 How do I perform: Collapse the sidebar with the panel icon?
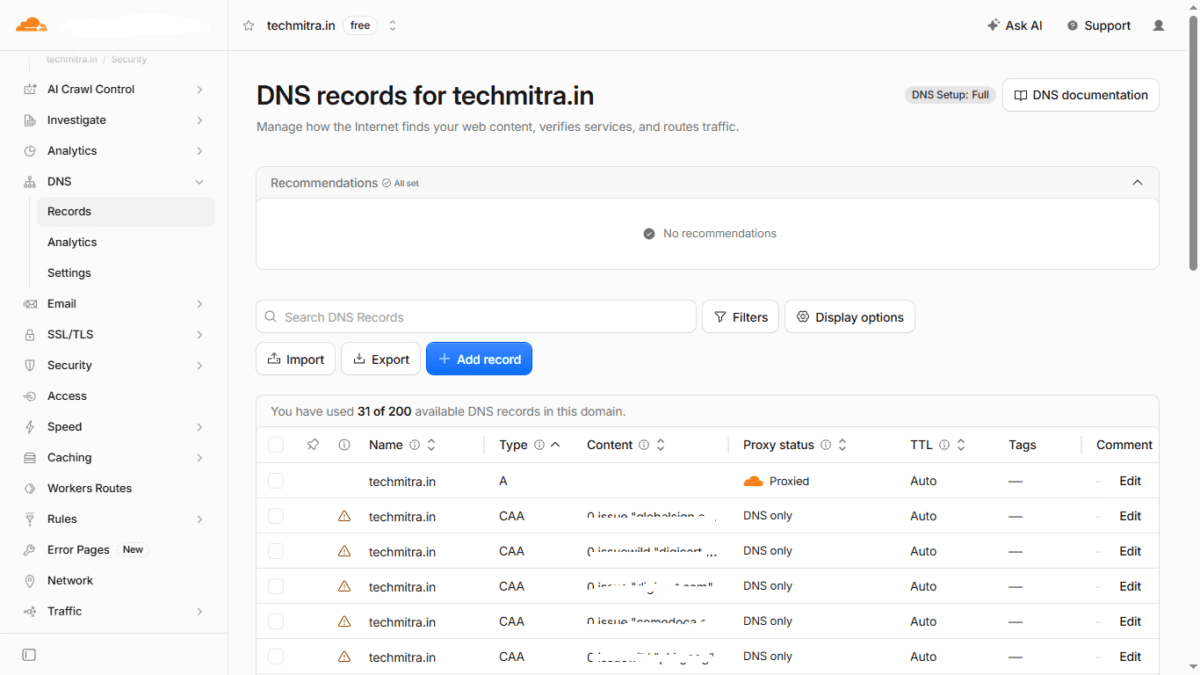click(29, 655)
